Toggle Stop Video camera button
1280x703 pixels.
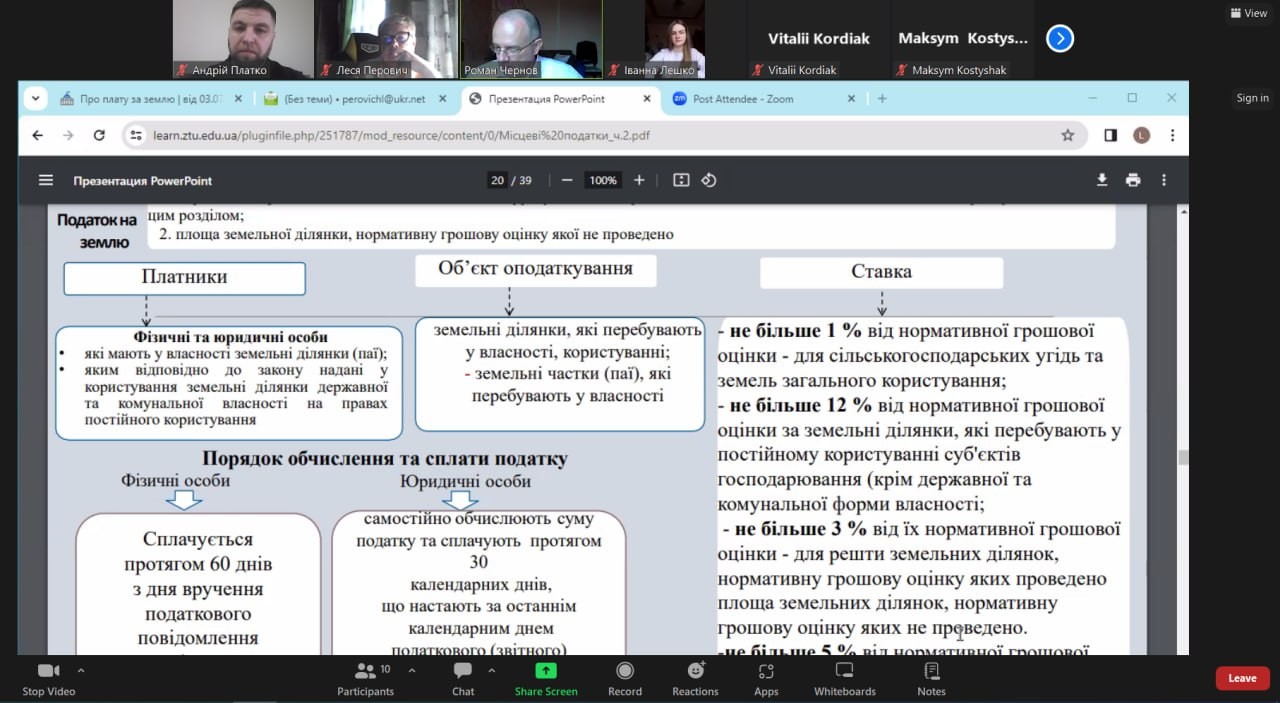48,677
